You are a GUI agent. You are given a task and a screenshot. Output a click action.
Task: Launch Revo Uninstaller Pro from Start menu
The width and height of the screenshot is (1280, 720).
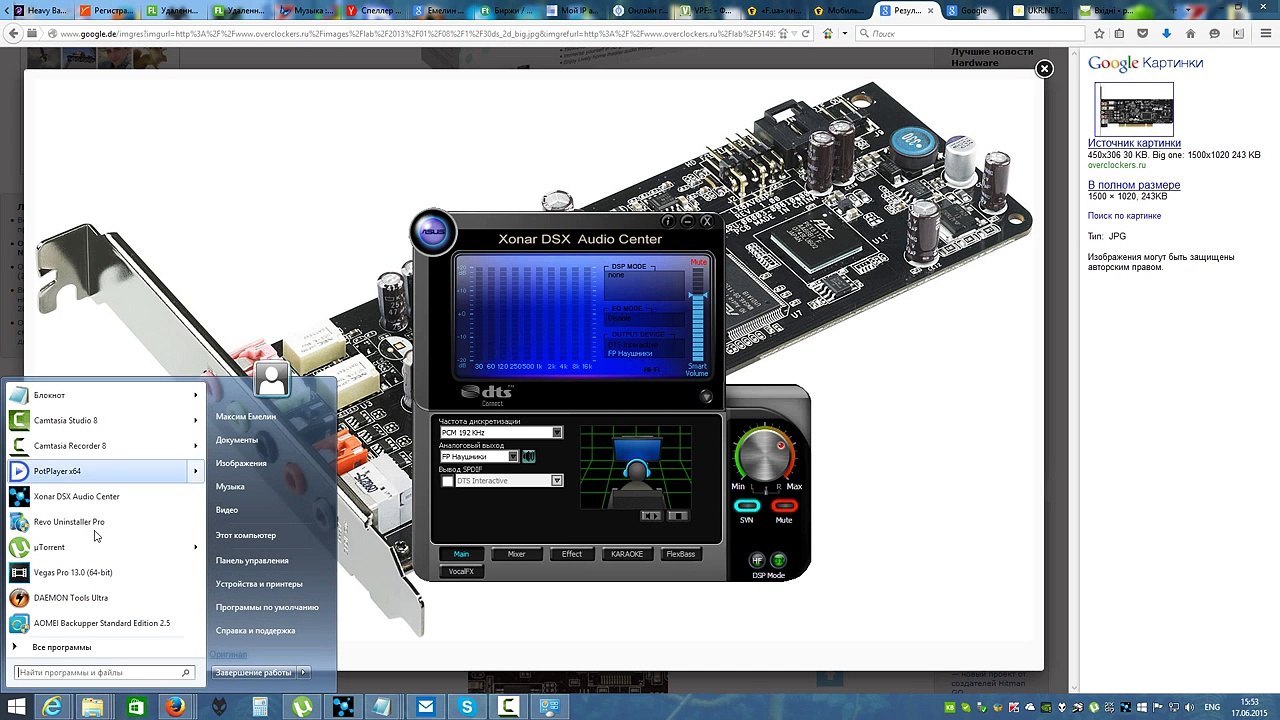pyautogui.click(x=105, y=522)
